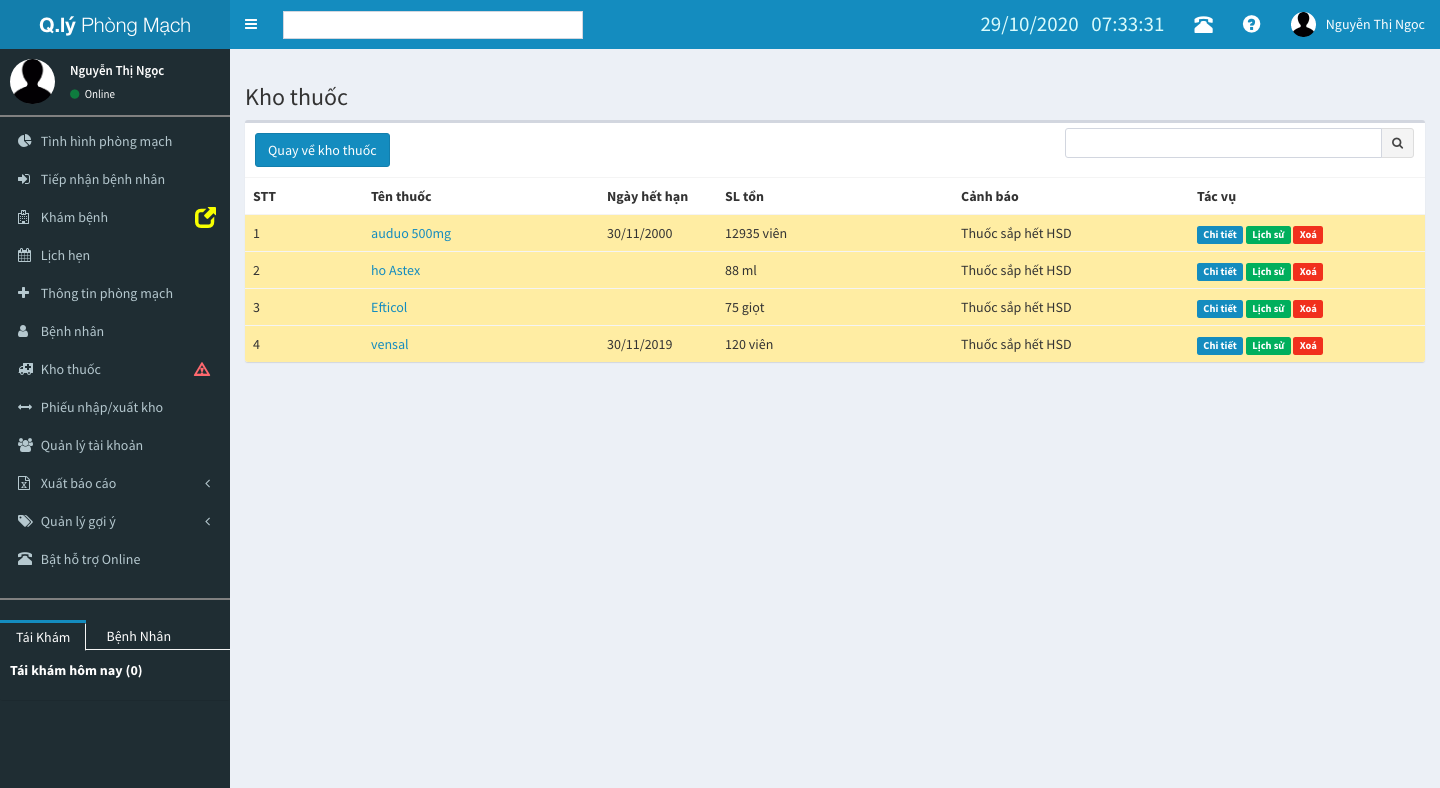The width and height of the screenshot is (1440, 788).
Task: Open the help question mark icon
Action: click(x=1251, y=24)
